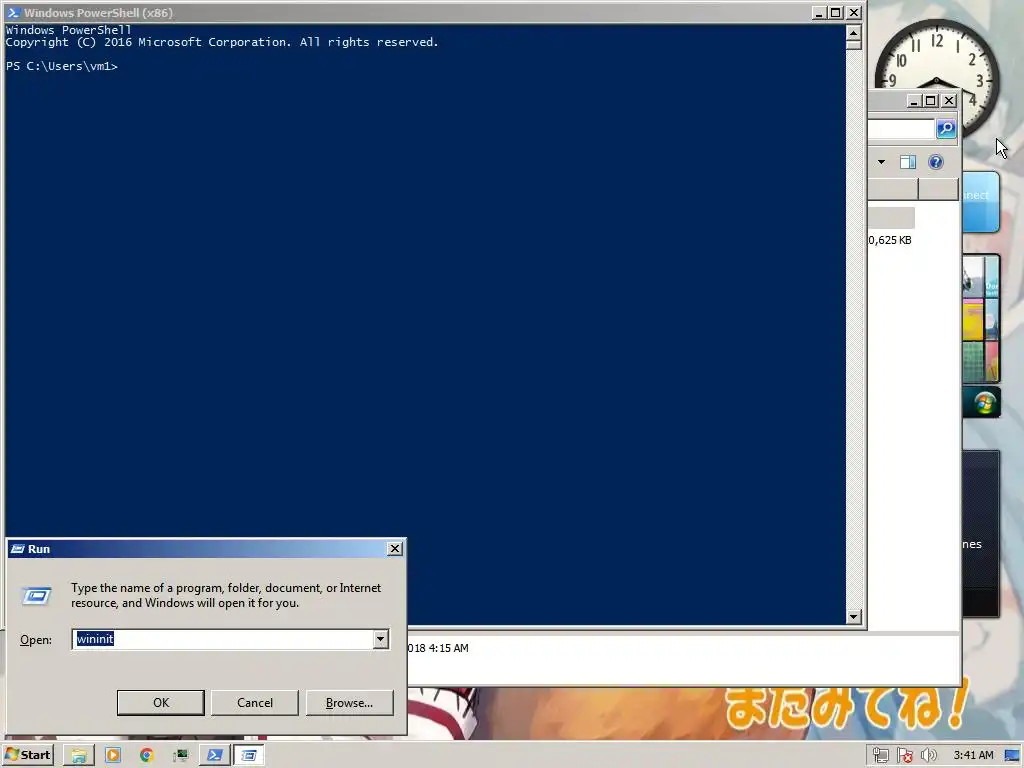This screenshot has width=1024, height=768.
Task: Open the monitor-icon app on the taskbar
Action: (180, 756)
